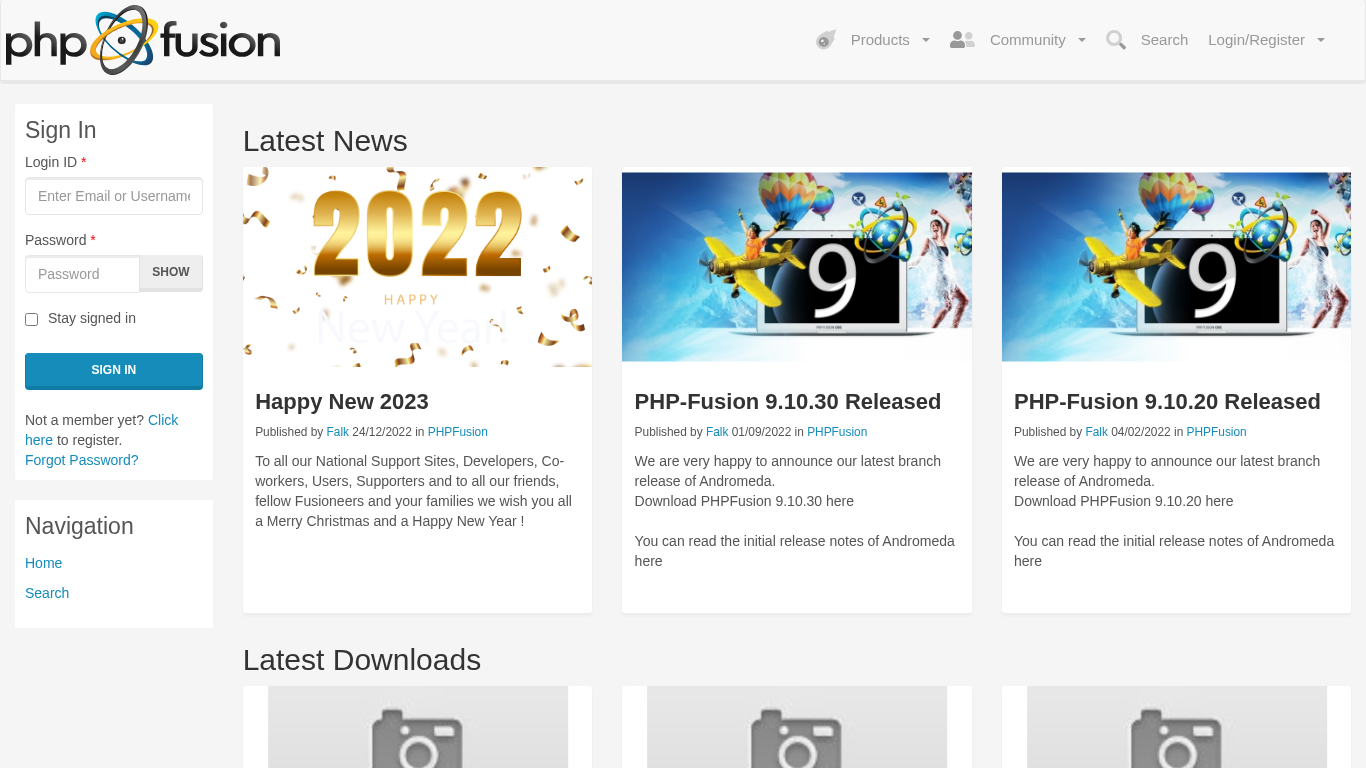
Task: Tick the Stay signed in checkbox
Action: (x=31, y=319)
